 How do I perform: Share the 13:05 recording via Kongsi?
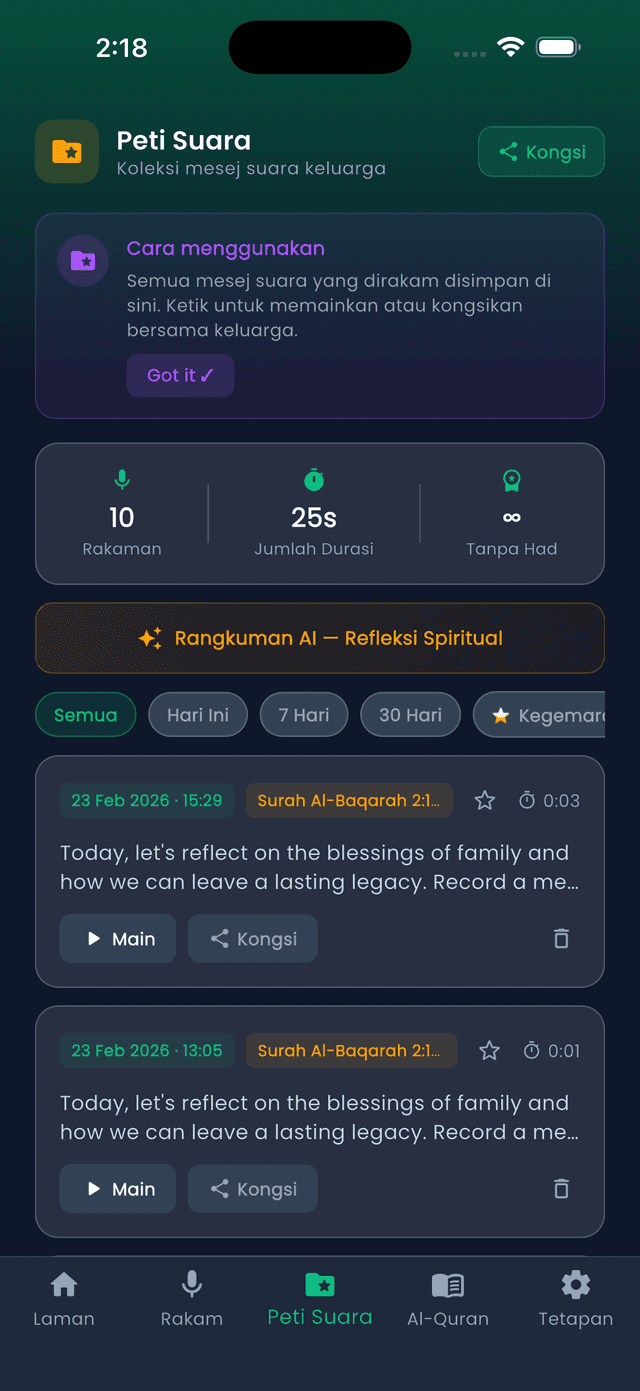(253, 1189)
